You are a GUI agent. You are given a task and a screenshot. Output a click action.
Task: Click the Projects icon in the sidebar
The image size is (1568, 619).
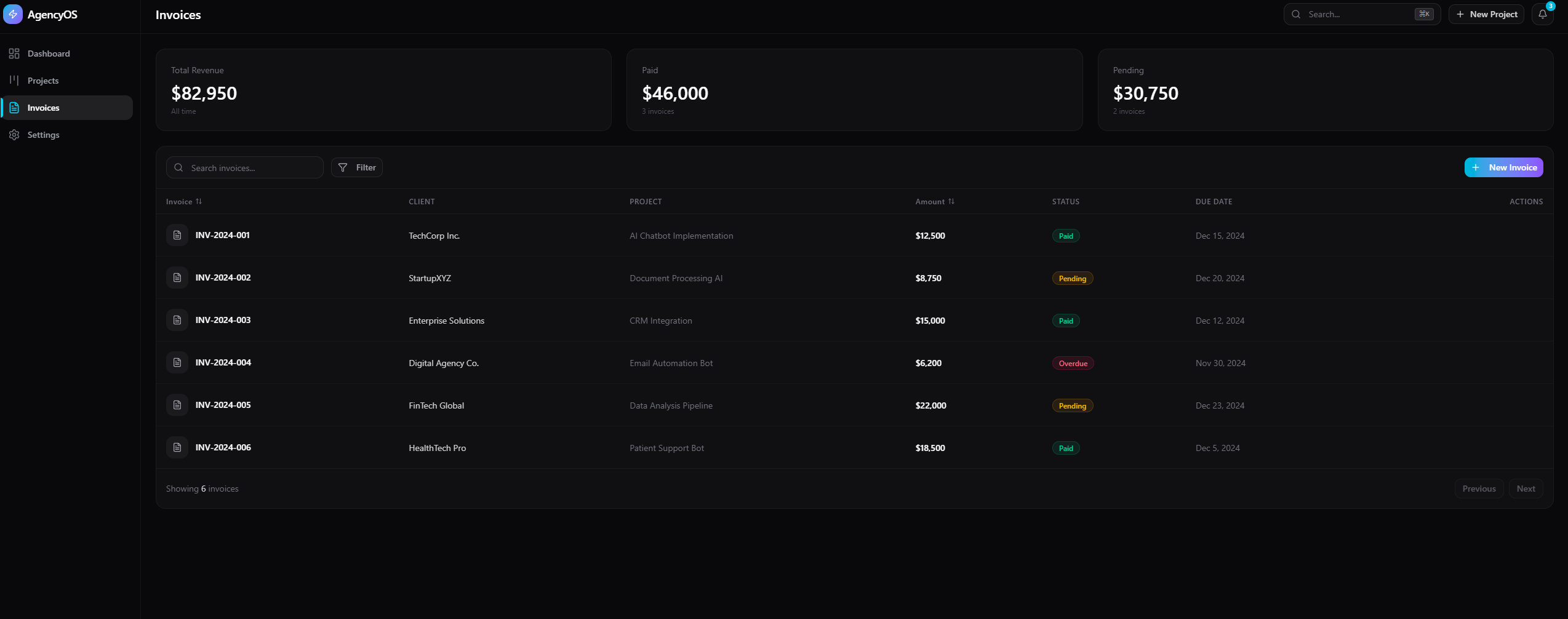click(14, 81)
